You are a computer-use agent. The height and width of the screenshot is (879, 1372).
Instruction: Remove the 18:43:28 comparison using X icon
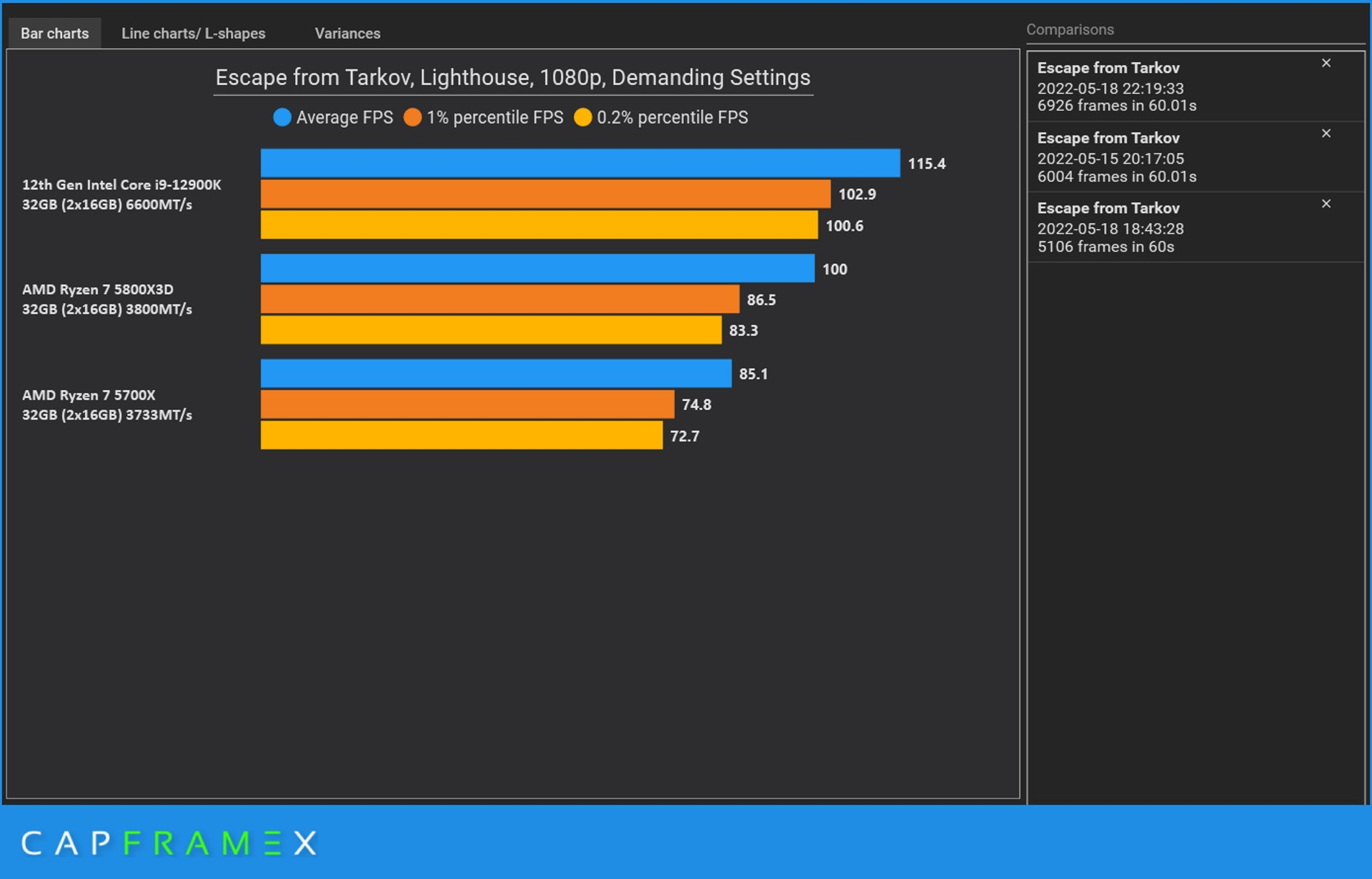[1326, 204]
